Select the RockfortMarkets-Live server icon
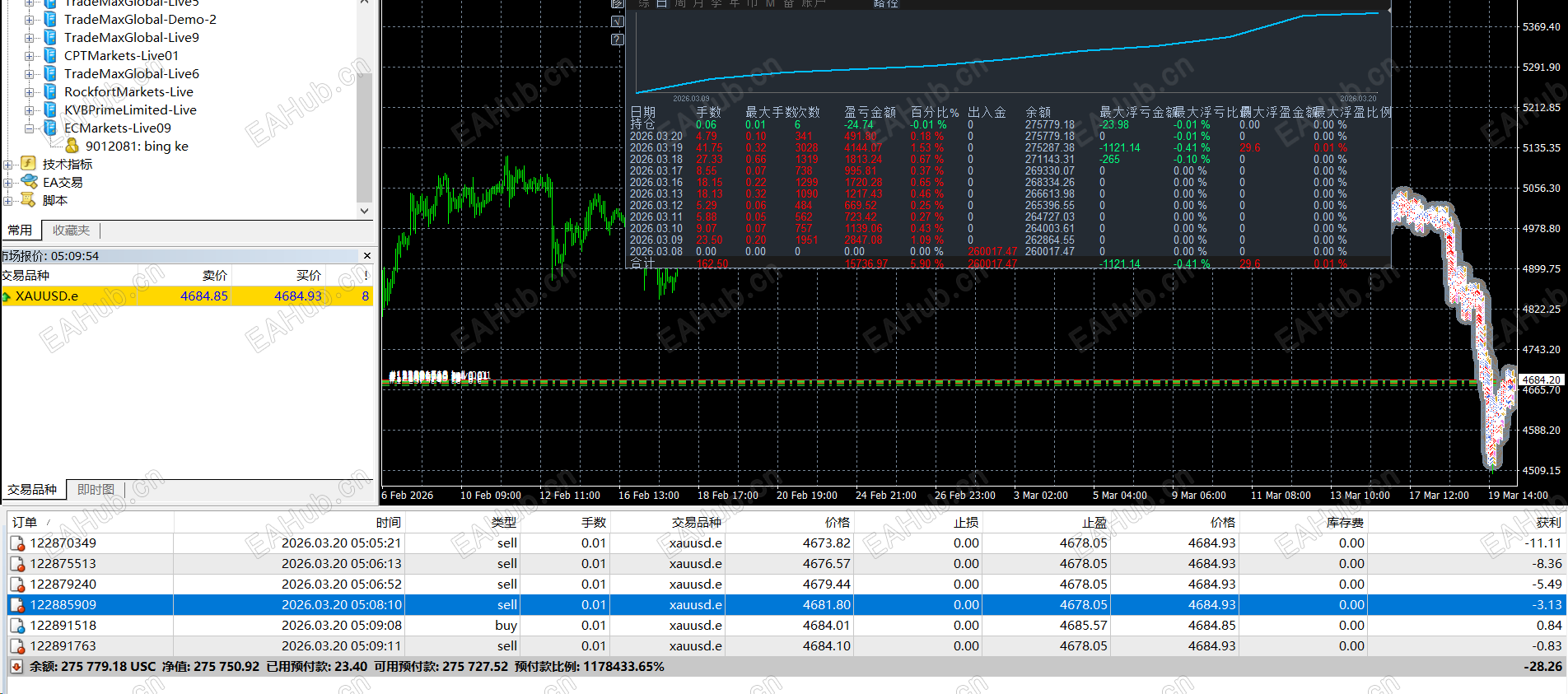The width and height of the screenshot is (1568, 694). click(50, 91)
